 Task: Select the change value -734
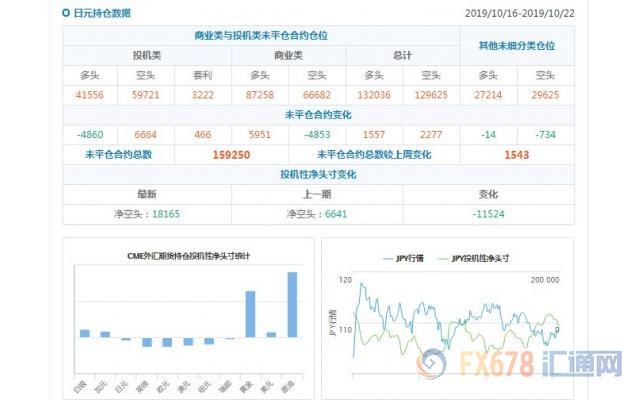tap(545, 135)
